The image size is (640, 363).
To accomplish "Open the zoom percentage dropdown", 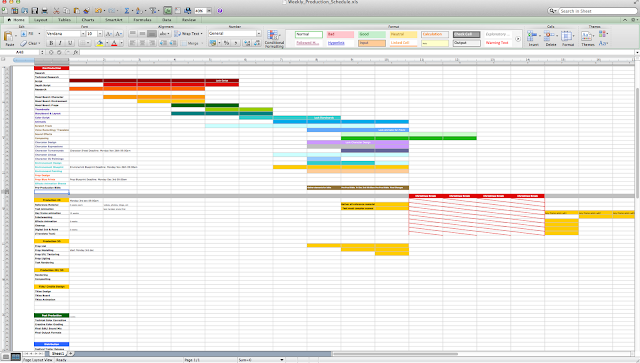I will [209, 11].
